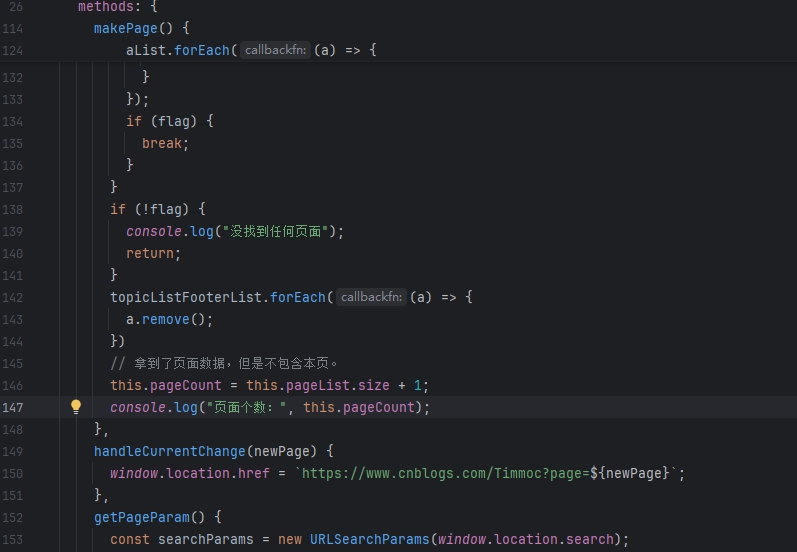Click line number 147 in the gutter
This screenshot has width=797, height=552.
pyautogui.click(x=13, y=408)
